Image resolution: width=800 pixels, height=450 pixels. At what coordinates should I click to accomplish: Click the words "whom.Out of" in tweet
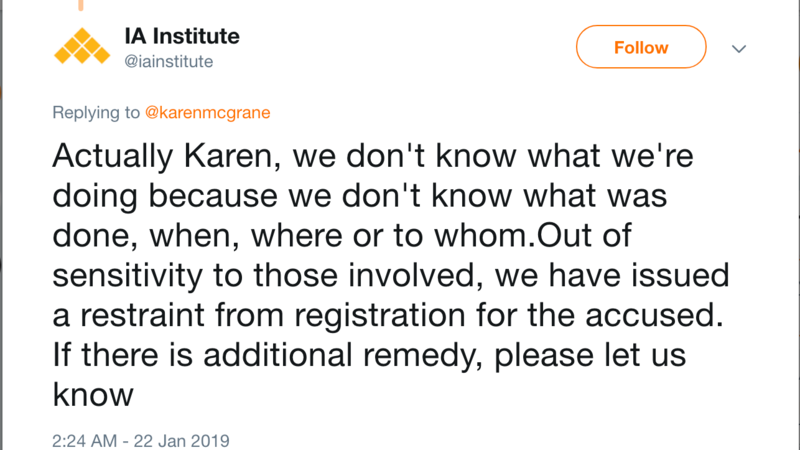point(533,236)
